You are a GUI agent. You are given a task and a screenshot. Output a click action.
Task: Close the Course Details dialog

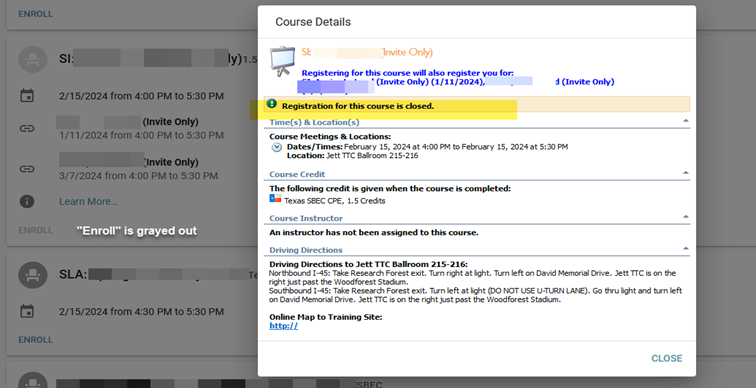(667, 358)
